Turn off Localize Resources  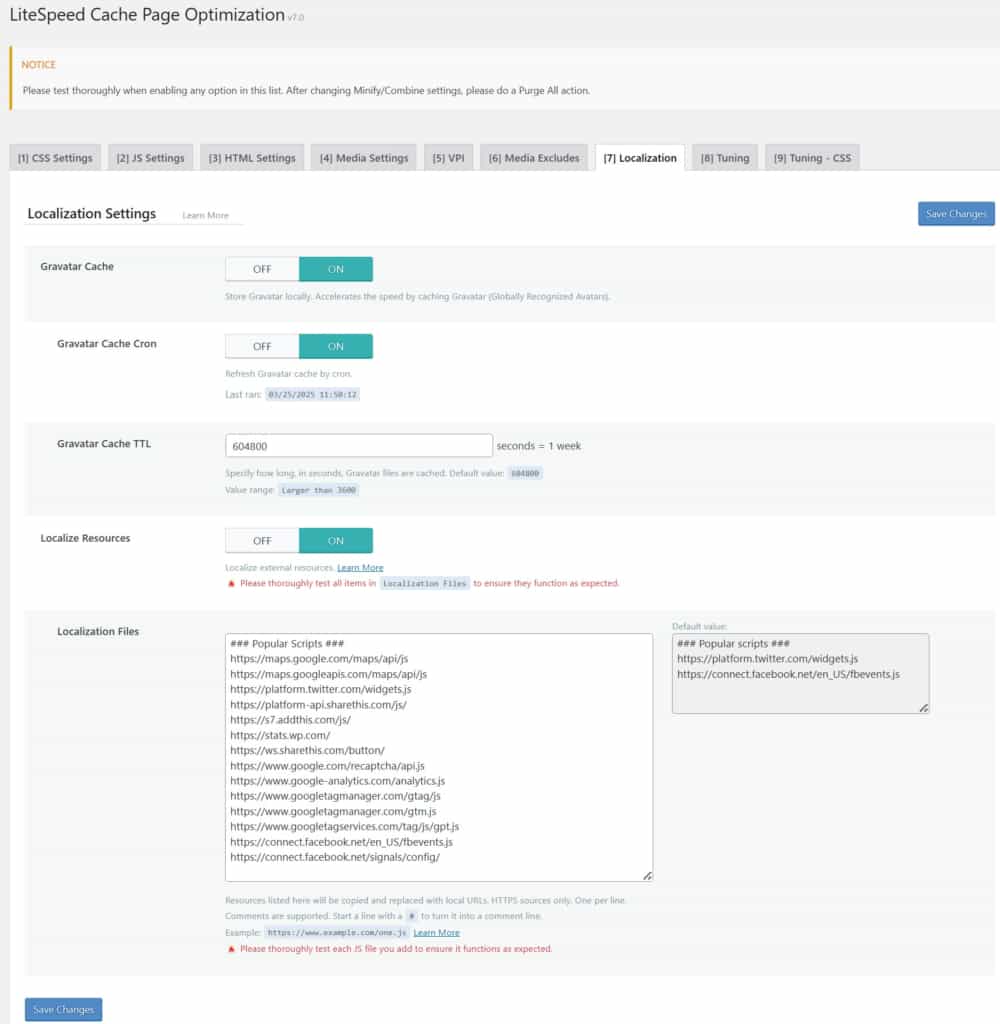261,540
